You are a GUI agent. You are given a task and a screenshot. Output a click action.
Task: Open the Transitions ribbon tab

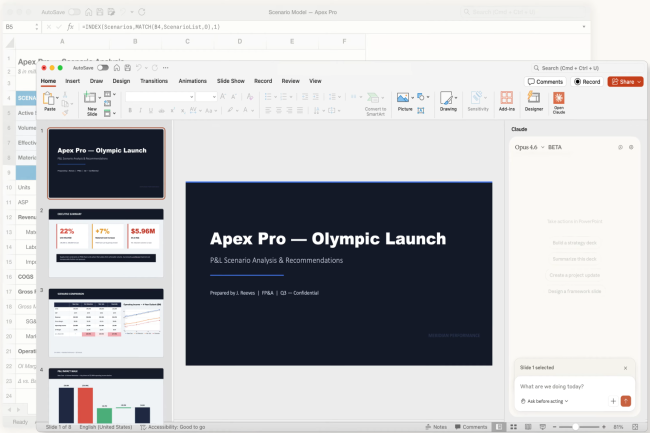pyautogui.click(x=154, y=80)
